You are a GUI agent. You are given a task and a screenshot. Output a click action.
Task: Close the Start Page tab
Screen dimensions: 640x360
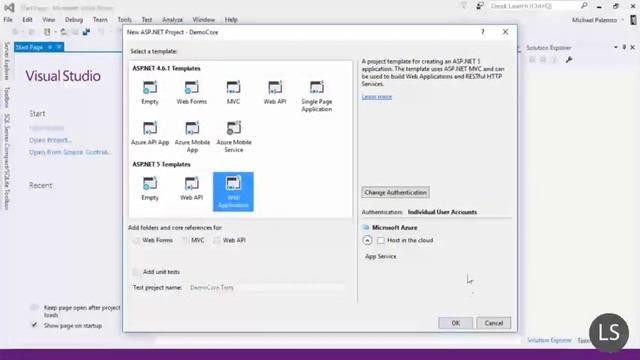(x=59, y=47)
